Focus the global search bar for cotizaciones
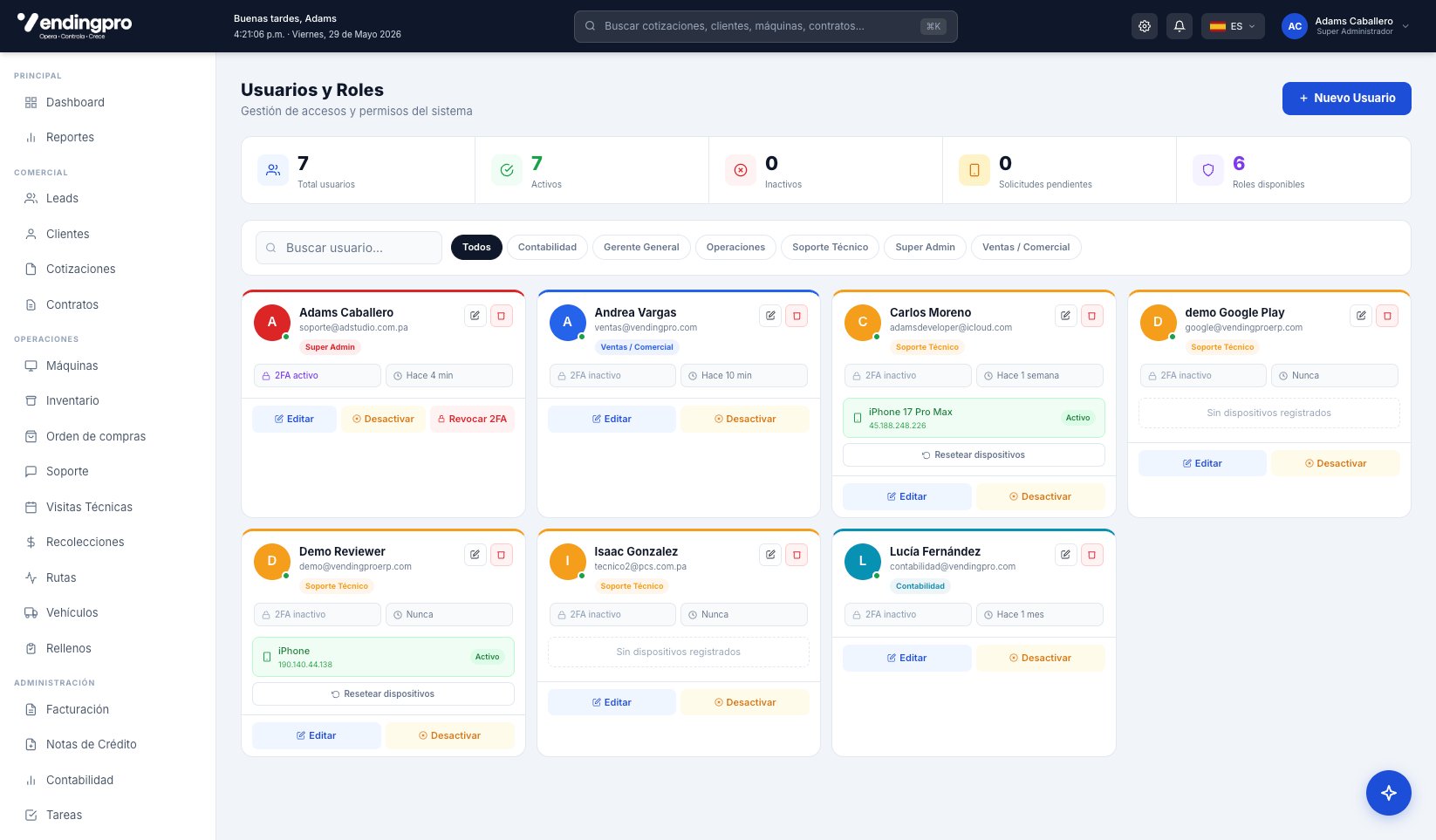1436x840 pixels. [765, 26]
